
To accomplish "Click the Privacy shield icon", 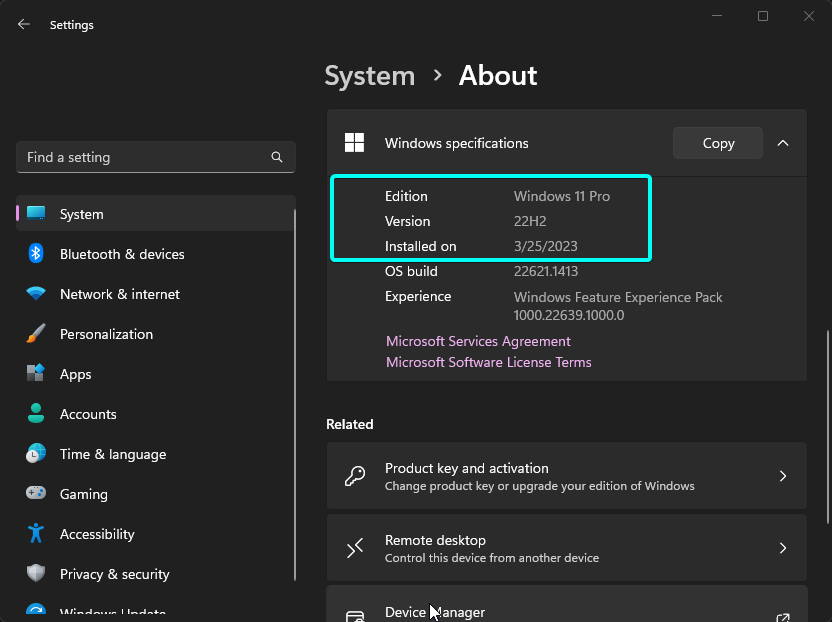I will pyautogui.click(x=36, y=573).
